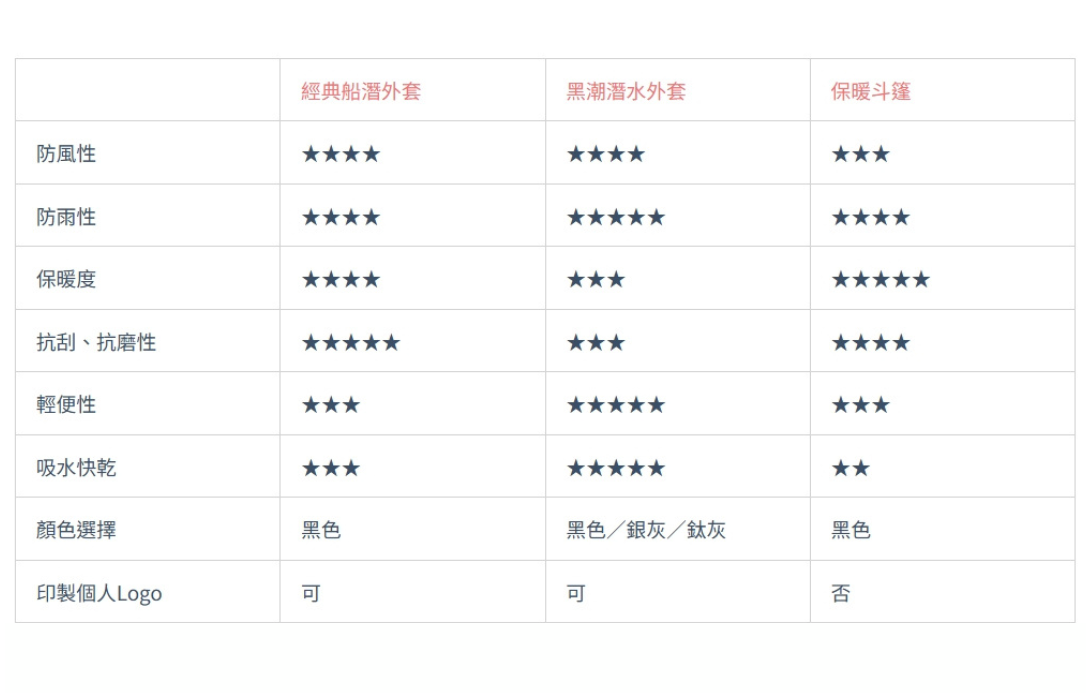This screenshot has height=693, width=1091.
Task: Click 黑潮潛水外套's five-star 輕便性 rating
Action: (615, 405)
